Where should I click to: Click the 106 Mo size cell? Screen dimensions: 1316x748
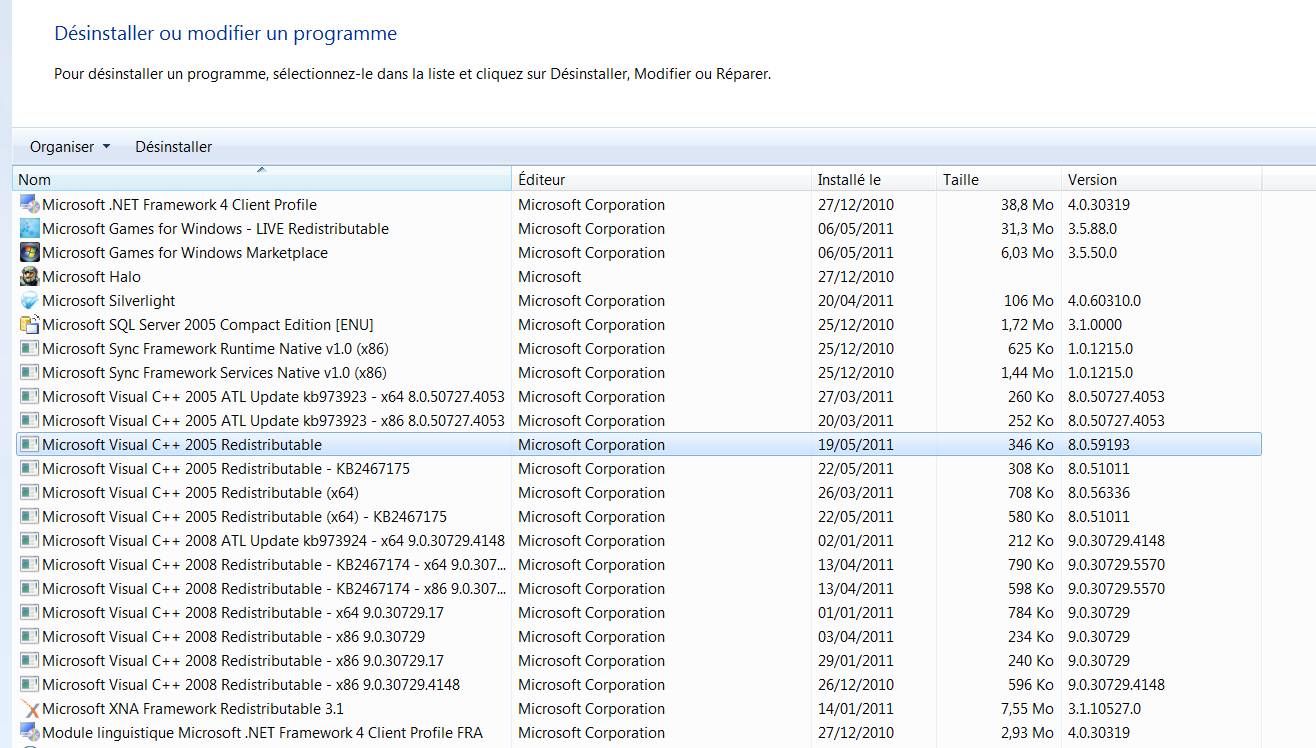1028,300
